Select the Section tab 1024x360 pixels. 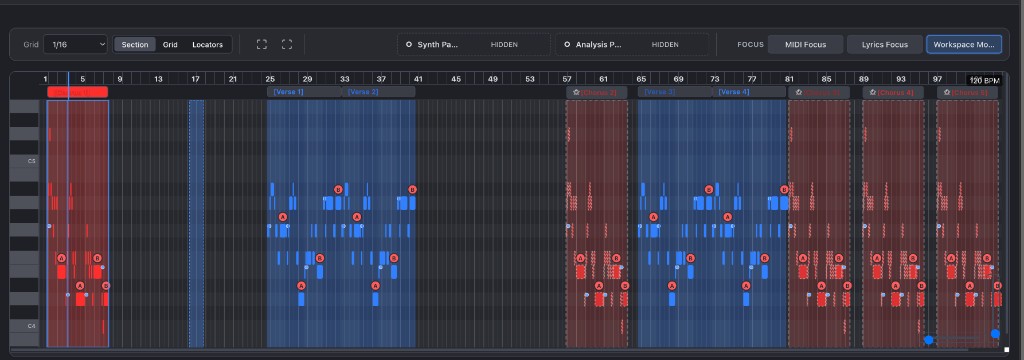(135, 44)
